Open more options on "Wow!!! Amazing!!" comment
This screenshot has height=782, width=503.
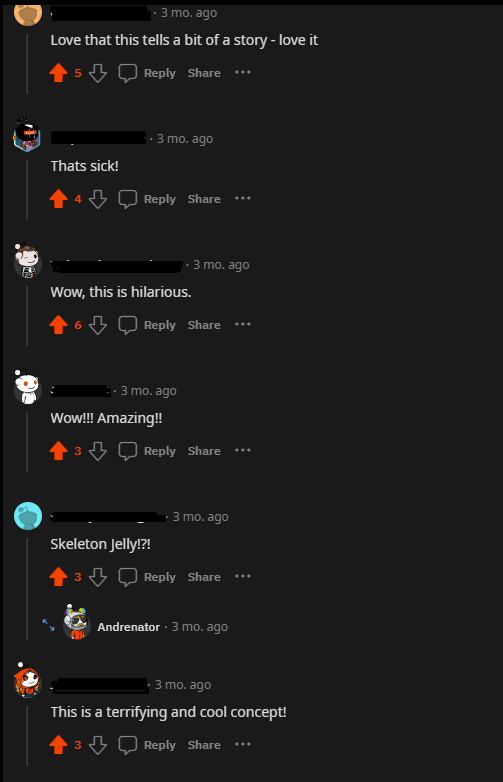(243, 450)
